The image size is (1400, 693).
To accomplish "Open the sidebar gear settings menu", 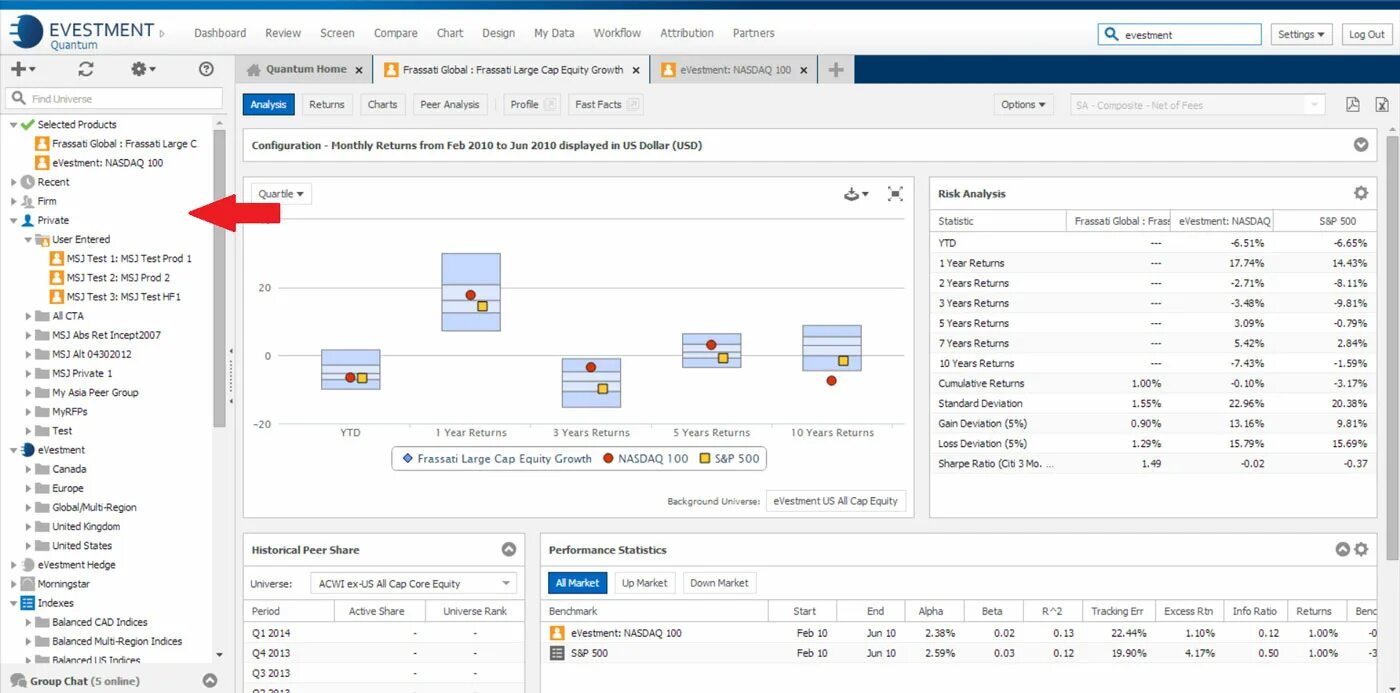I will 143,69.
